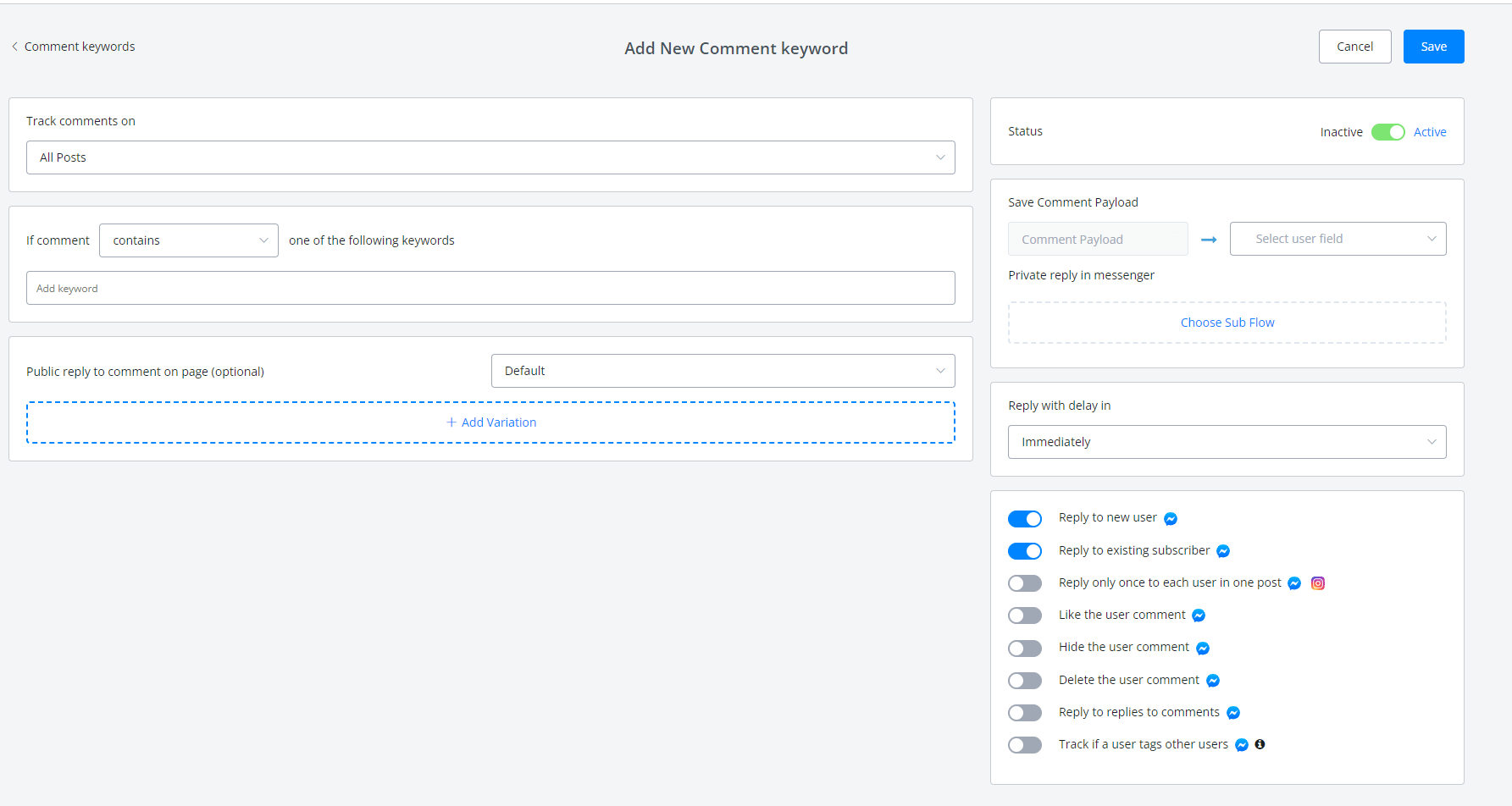1512x806 pixels.
Task: Click 'Add New Comment keyword' heading
Action: pyautogui.click(x=736, y=48)
